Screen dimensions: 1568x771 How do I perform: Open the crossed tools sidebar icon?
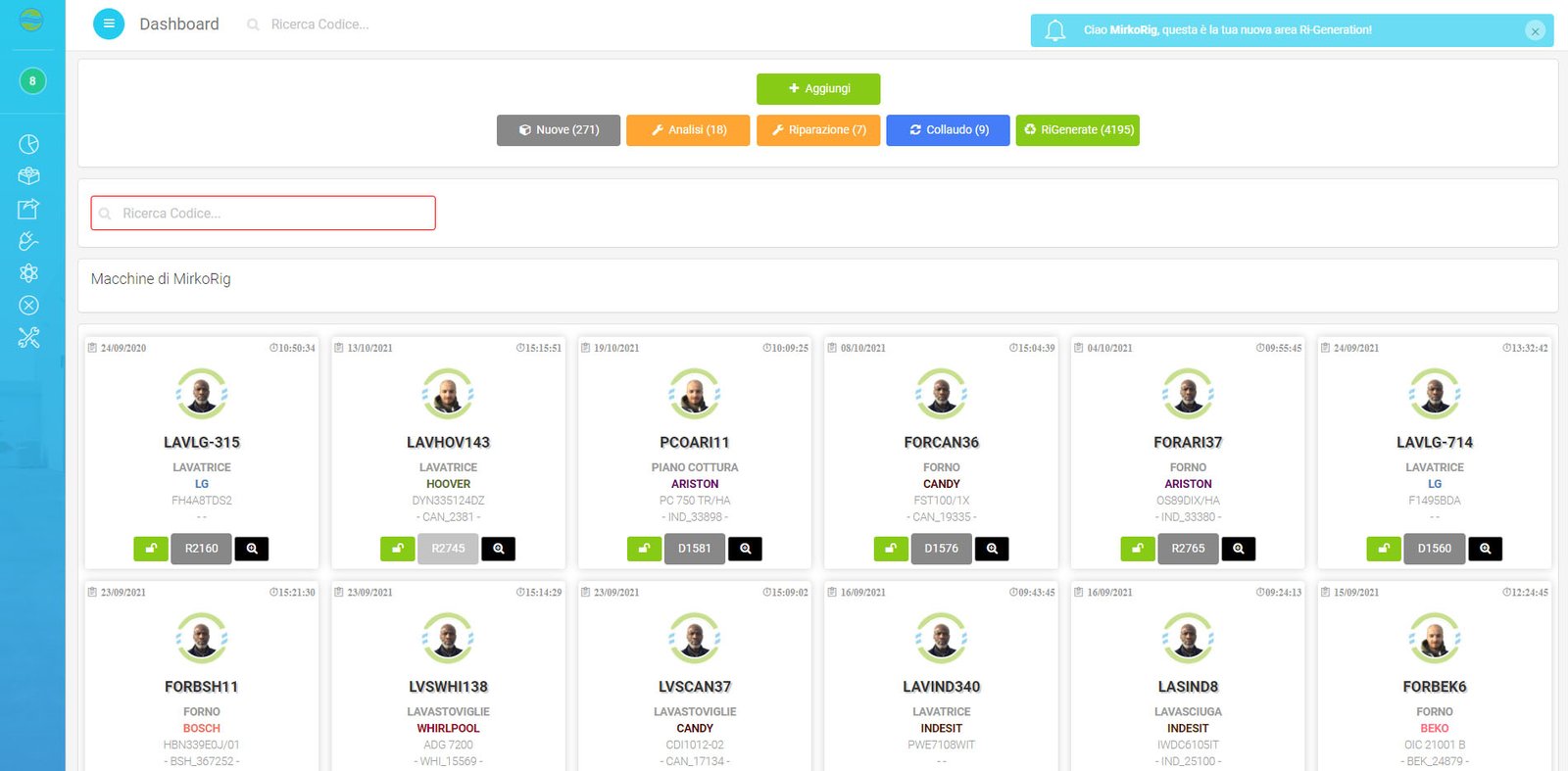point(29,338)
